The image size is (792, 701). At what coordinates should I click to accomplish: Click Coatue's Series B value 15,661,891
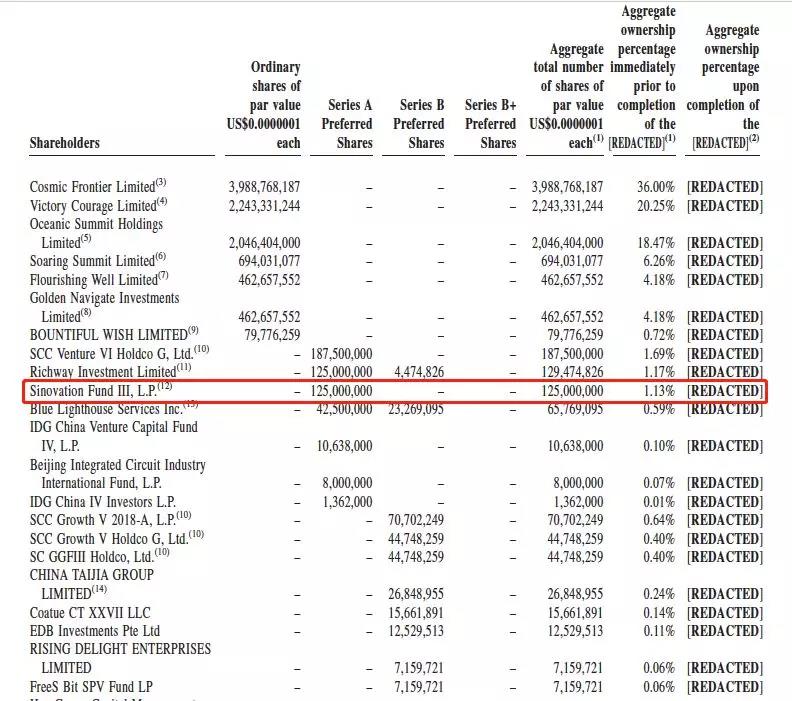pos(416,613)
